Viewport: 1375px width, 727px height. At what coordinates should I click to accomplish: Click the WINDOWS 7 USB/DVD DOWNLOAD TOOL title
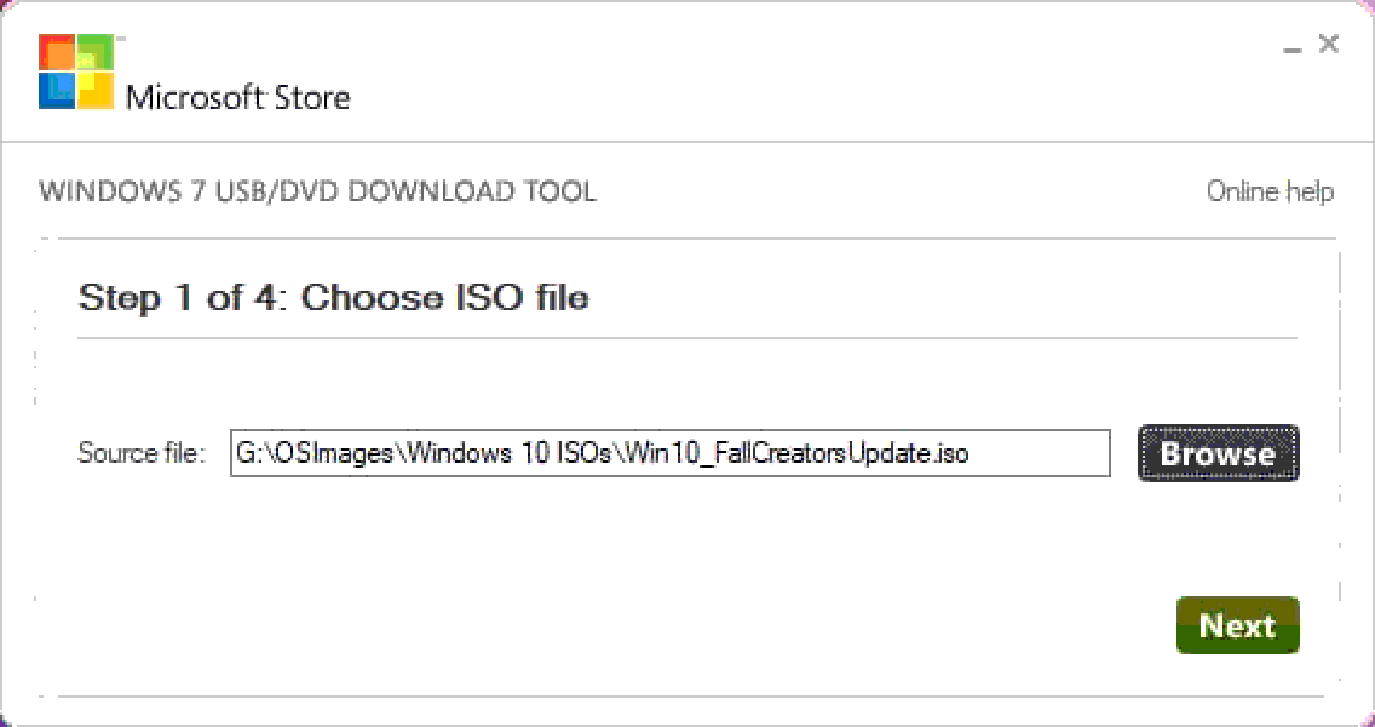315,192
